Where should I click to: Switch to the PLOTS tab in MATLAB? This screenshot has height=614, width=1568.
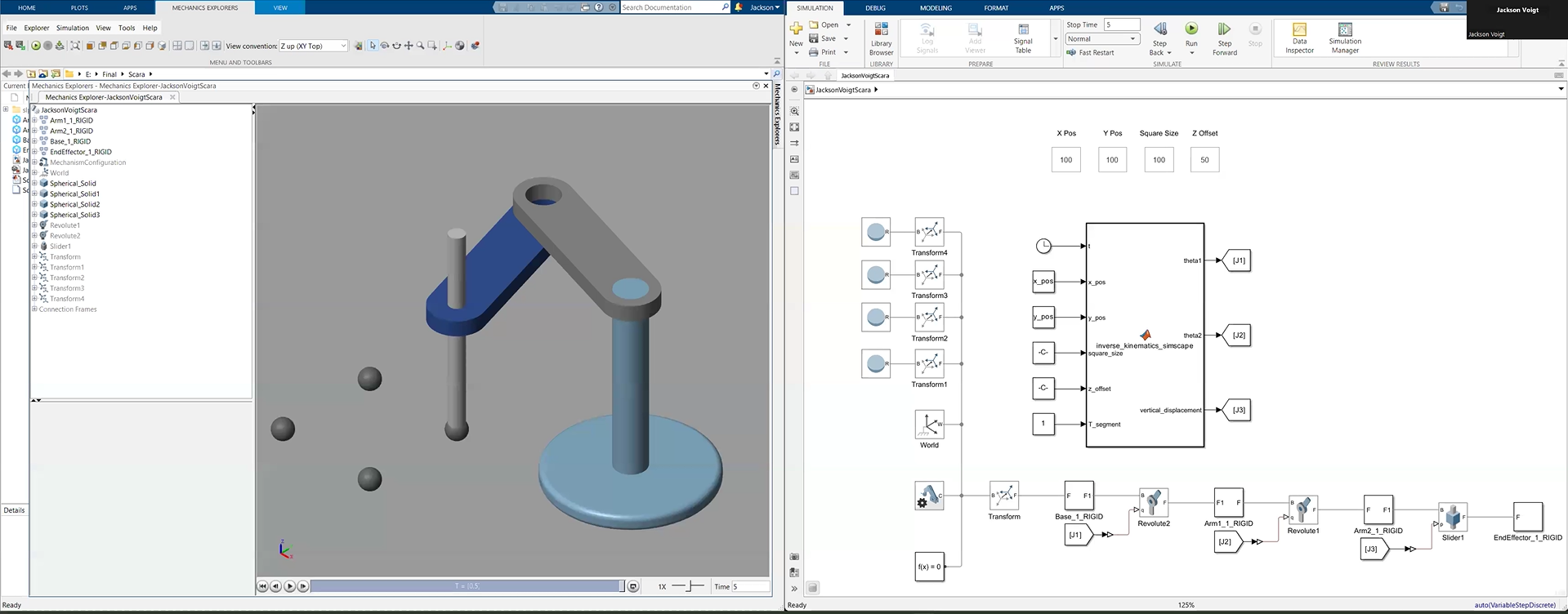pos(79,8)
